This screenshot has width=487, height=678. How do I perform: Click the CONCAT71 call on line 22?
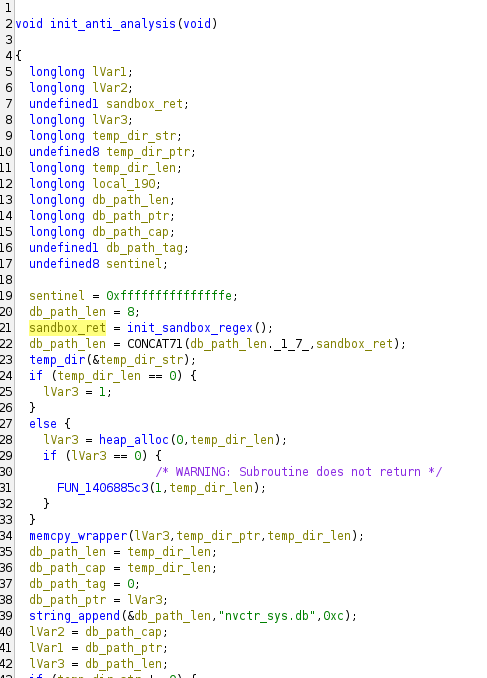155,344
